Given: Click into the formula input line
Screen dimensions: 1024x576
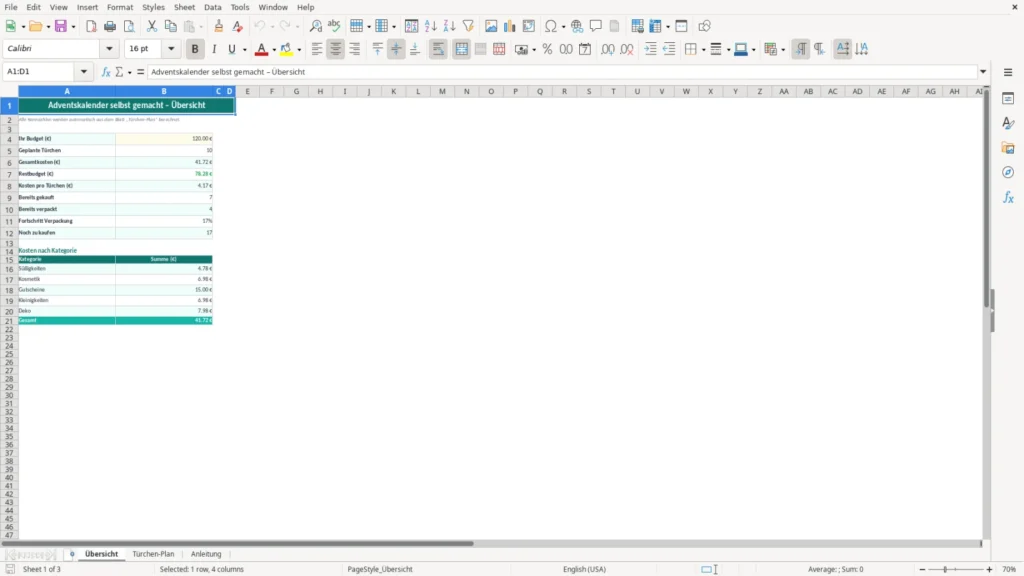Looking at the screenshot, I should (x=562, y=72).
